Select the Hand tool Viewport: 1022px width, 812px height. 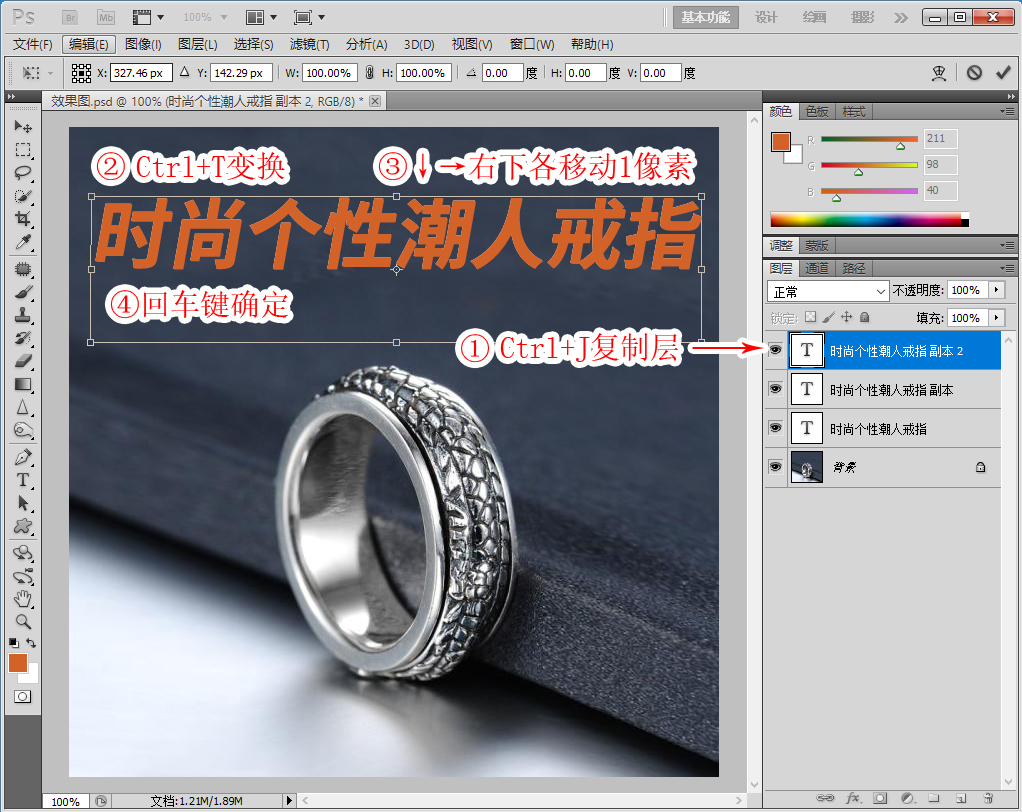coord(23,598)
